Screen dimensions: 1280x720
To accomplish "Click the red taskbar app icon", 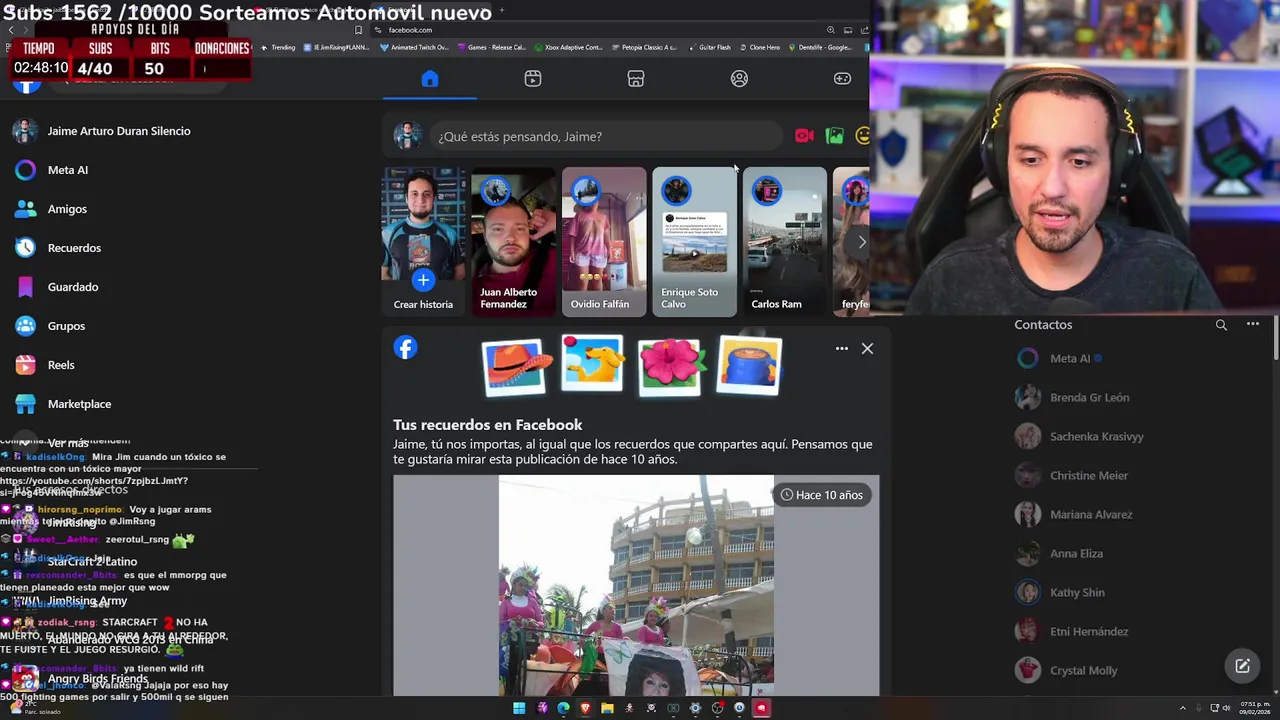I will 761,708.
